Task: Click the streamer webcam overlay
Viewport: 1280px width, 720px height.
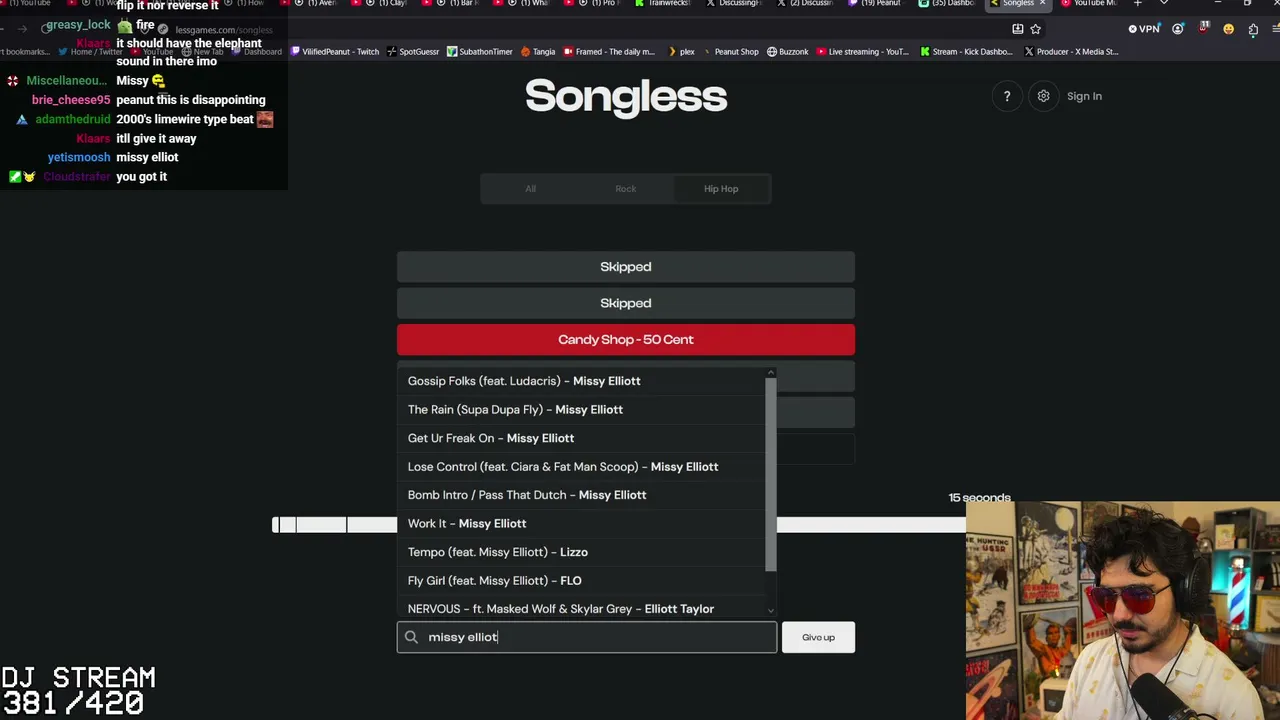Action: click(x=1123, y=611)
